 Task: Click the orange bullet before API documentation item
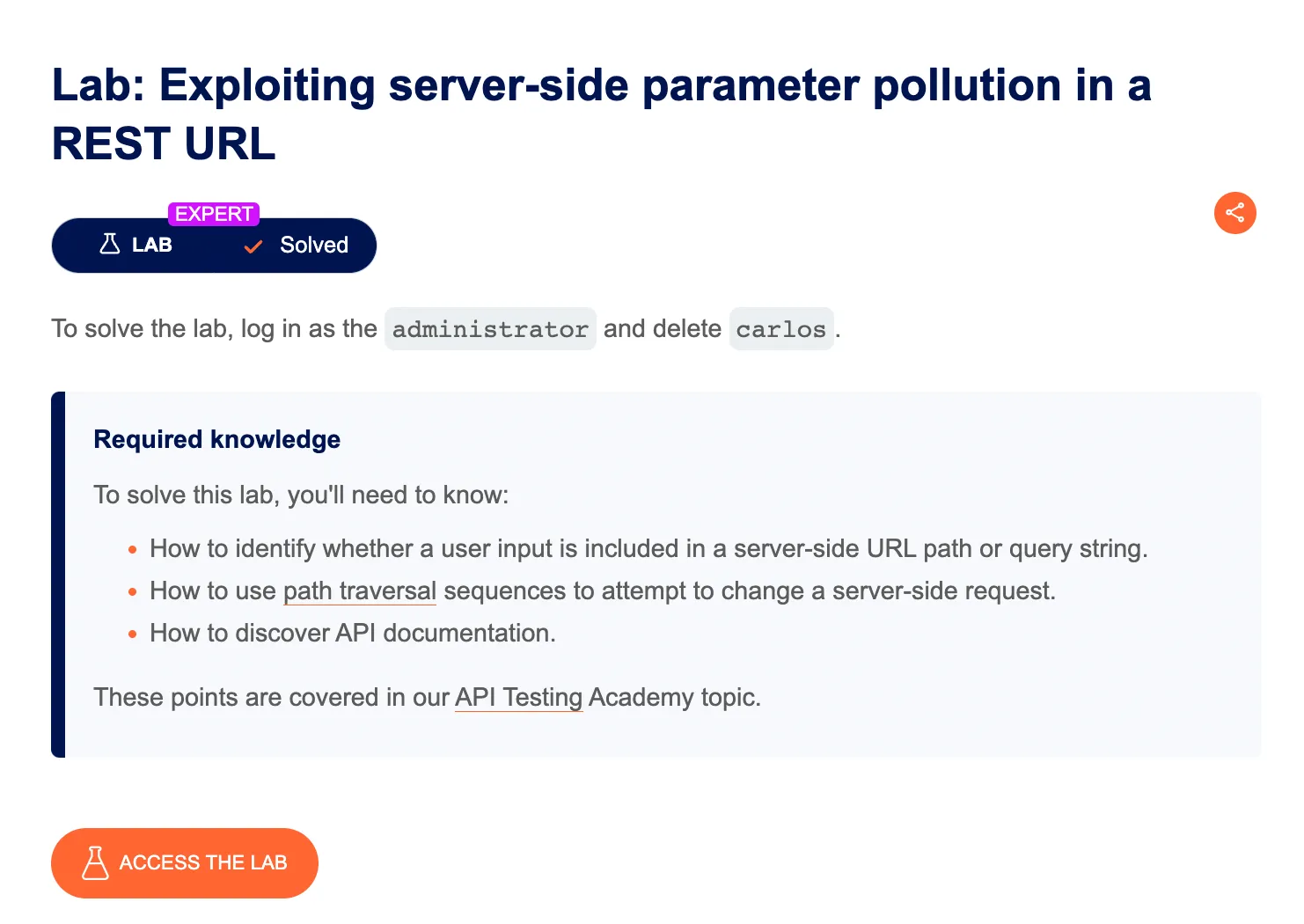(x=133, y=634)
